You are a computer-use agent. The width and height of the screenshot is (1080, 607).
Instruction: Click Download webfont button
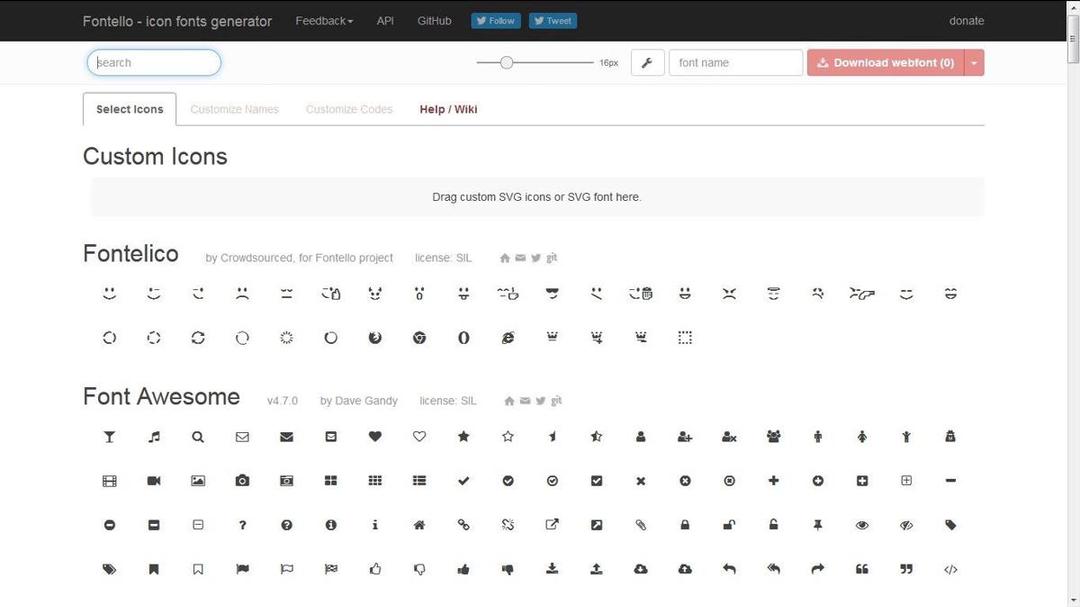886,63
